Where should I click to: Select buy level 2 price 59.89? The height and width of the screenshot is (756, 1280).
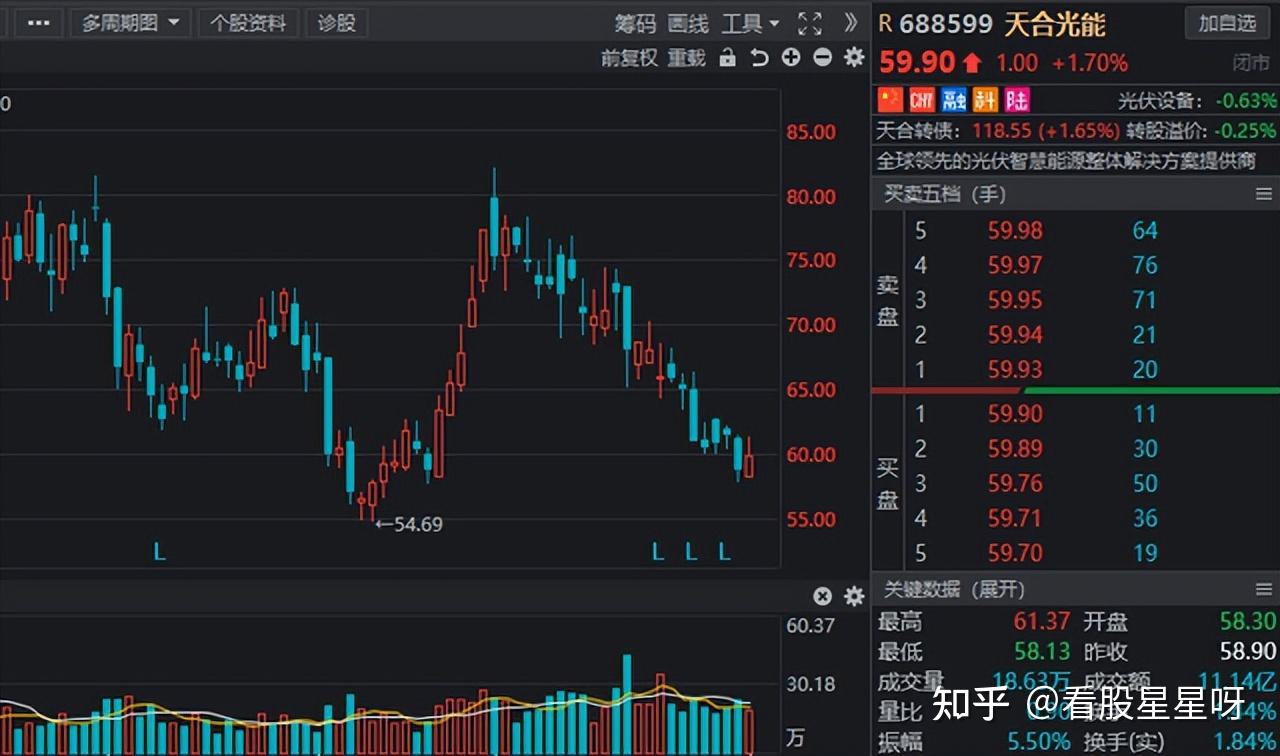[x=1015, y=449]
